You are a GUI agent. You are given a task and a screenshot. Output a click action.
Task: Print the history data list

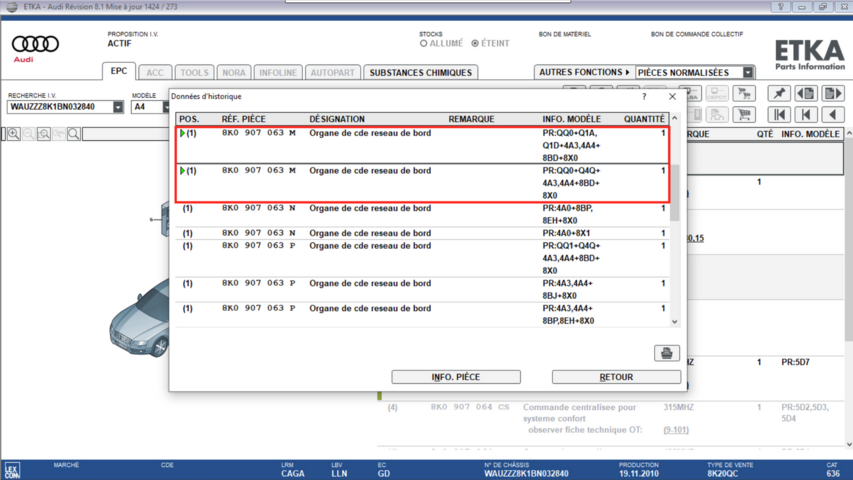tap(666, 353)
